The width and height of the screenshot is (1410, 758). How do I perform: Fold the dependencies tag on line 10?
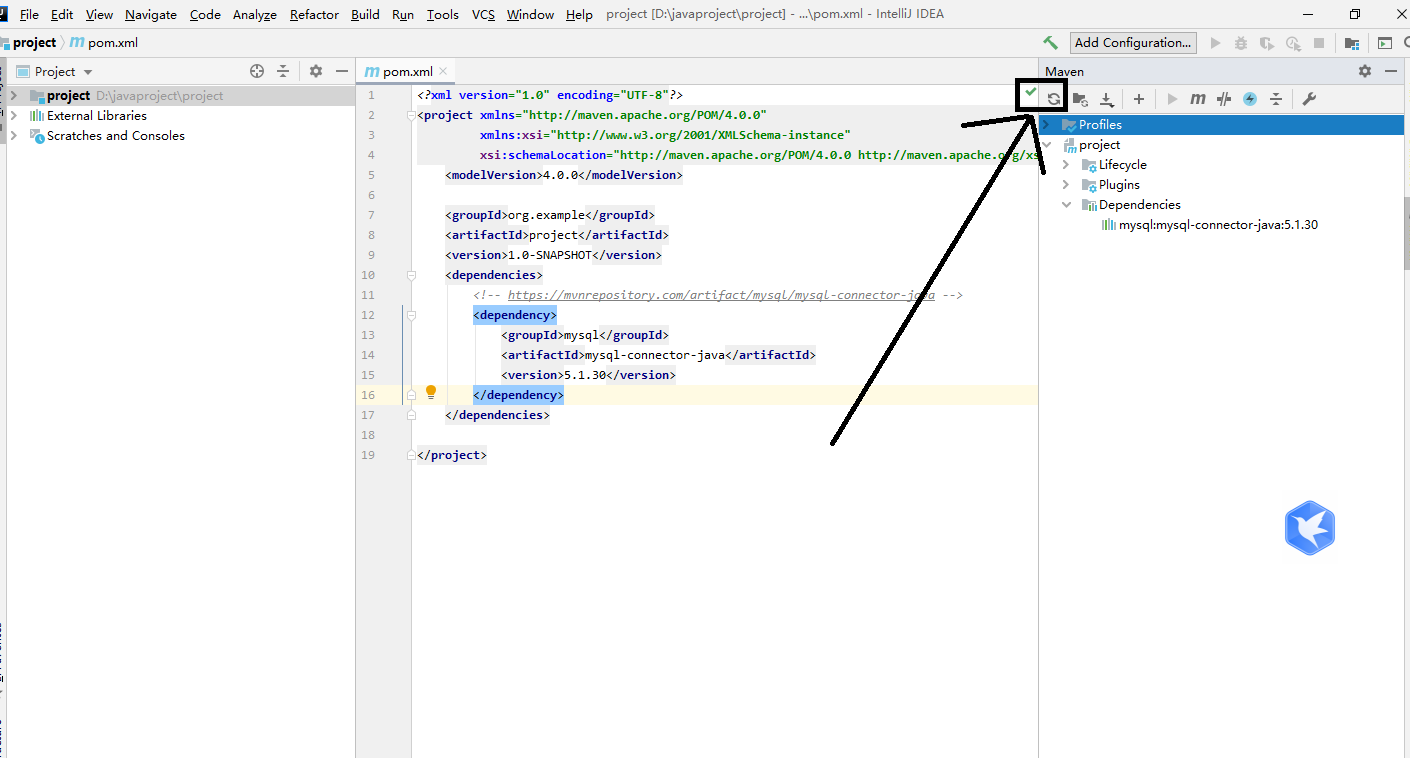click(x=411, y=275)
